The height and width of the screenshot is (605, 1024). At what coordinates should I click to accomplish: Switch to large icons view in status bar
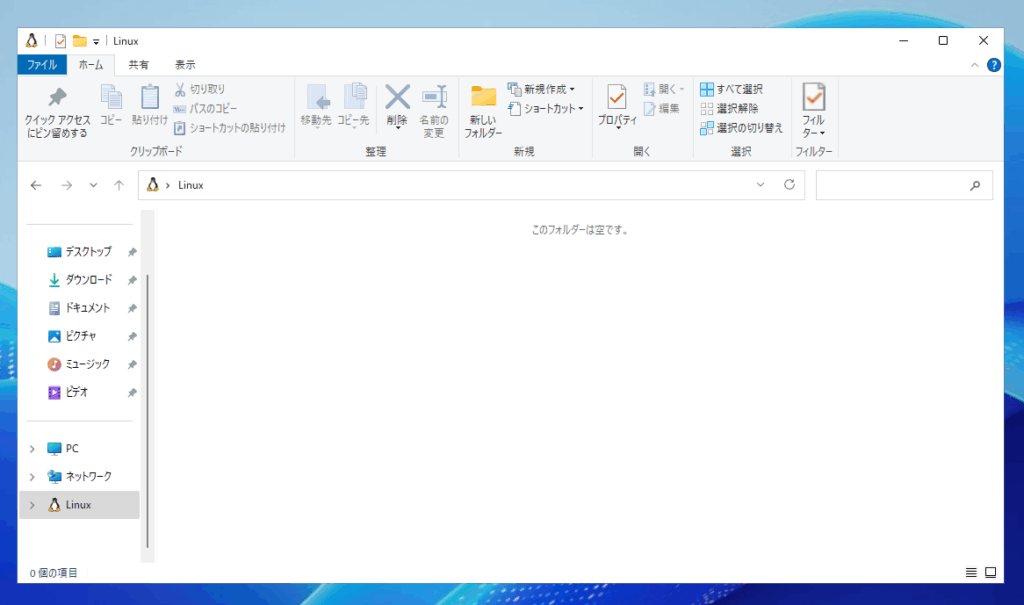[x=990, y=573]
